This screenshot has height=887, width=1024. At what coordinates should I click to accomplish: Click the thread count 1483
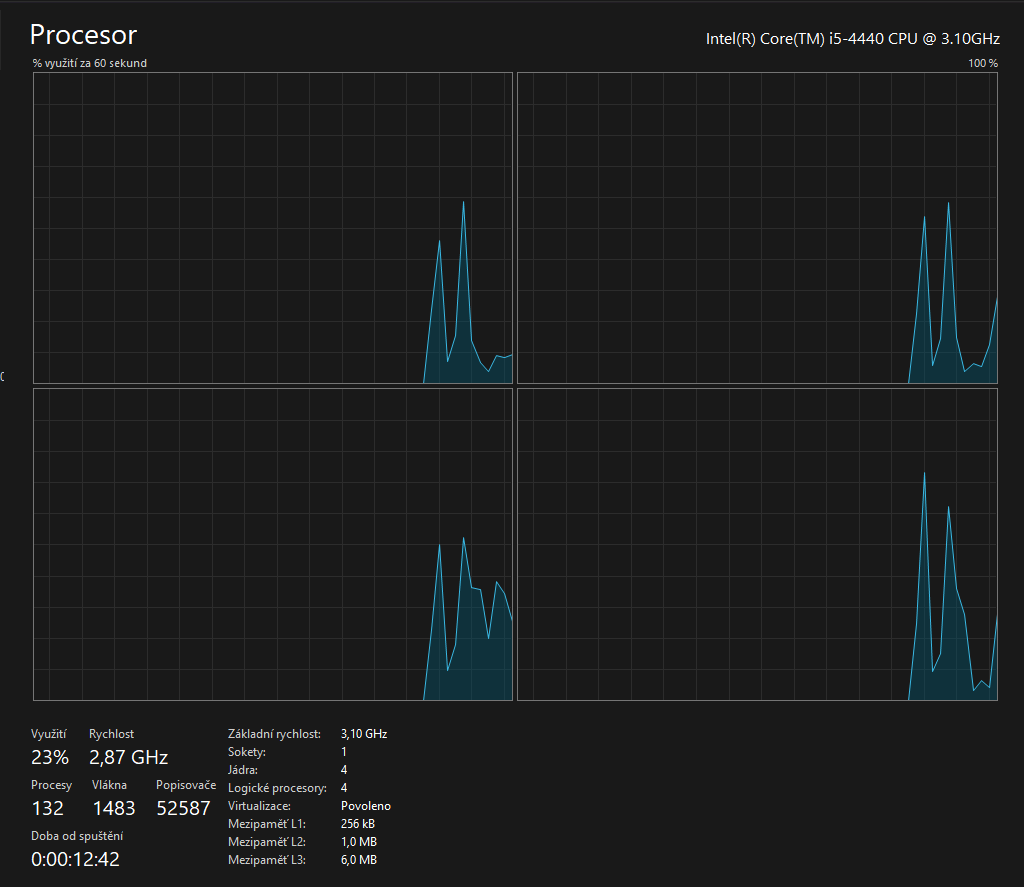[114, 808]
